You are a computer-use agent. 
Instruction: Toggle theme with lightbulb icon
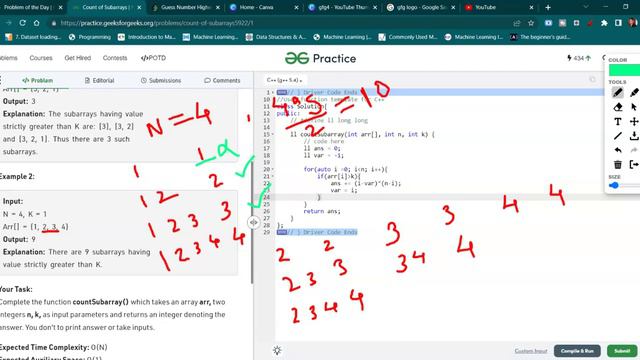point(277,350)
